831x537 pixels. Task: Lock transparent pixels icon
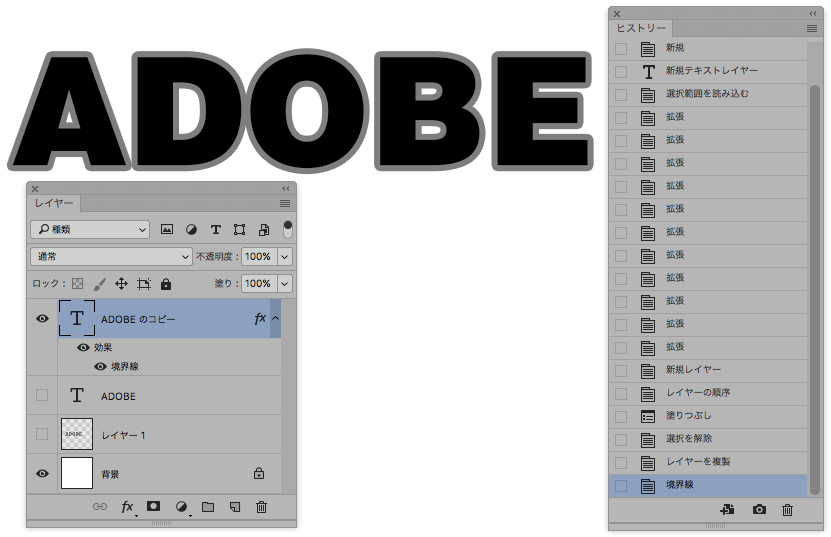(77, 284)
